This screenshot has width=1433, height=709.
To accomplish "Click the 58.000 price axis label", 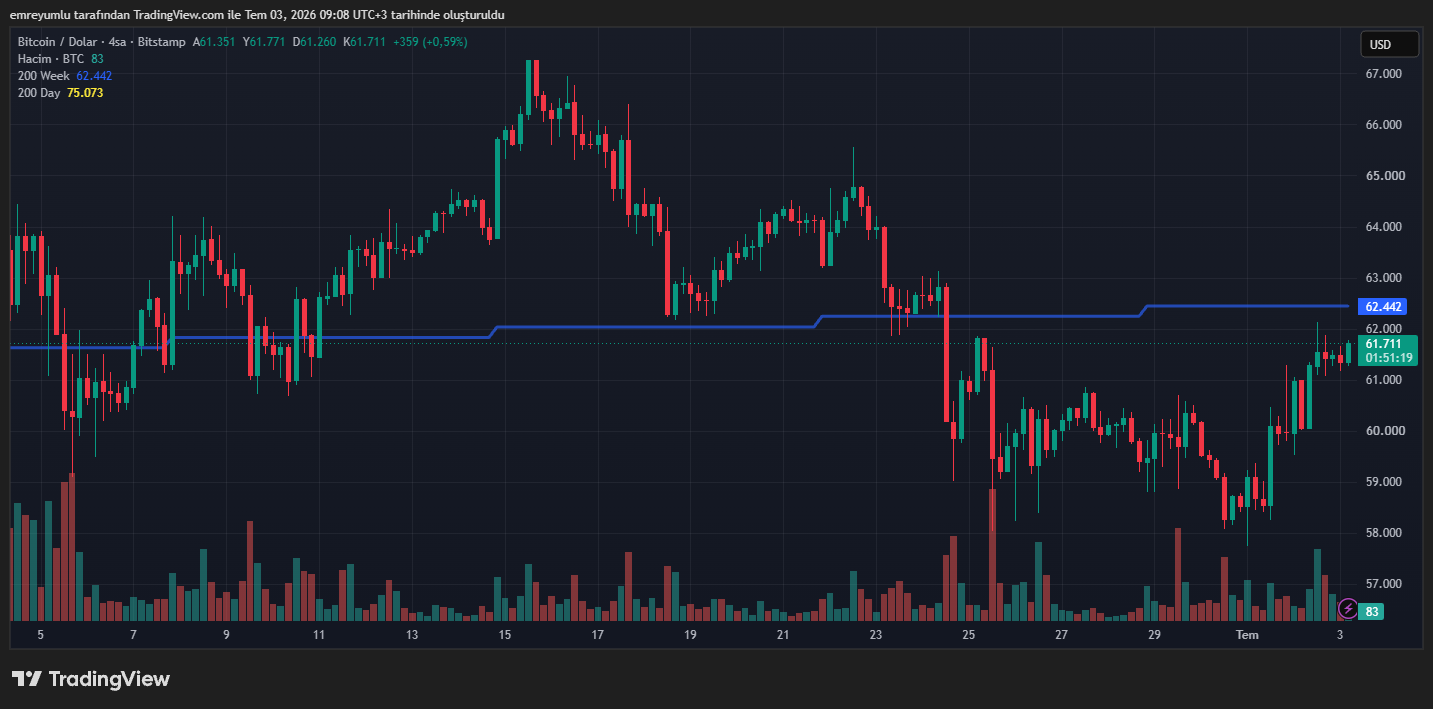I will coord(1383,533).
